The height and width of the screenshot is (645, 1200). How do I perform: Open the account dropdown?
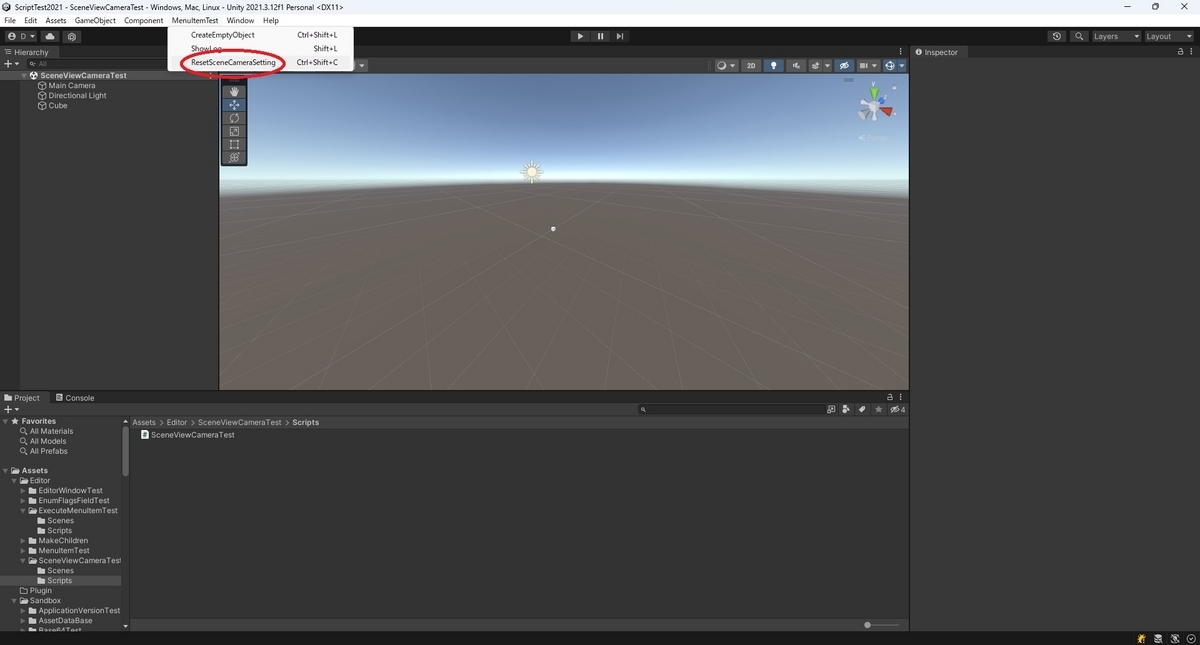click(x=20, y=36)
